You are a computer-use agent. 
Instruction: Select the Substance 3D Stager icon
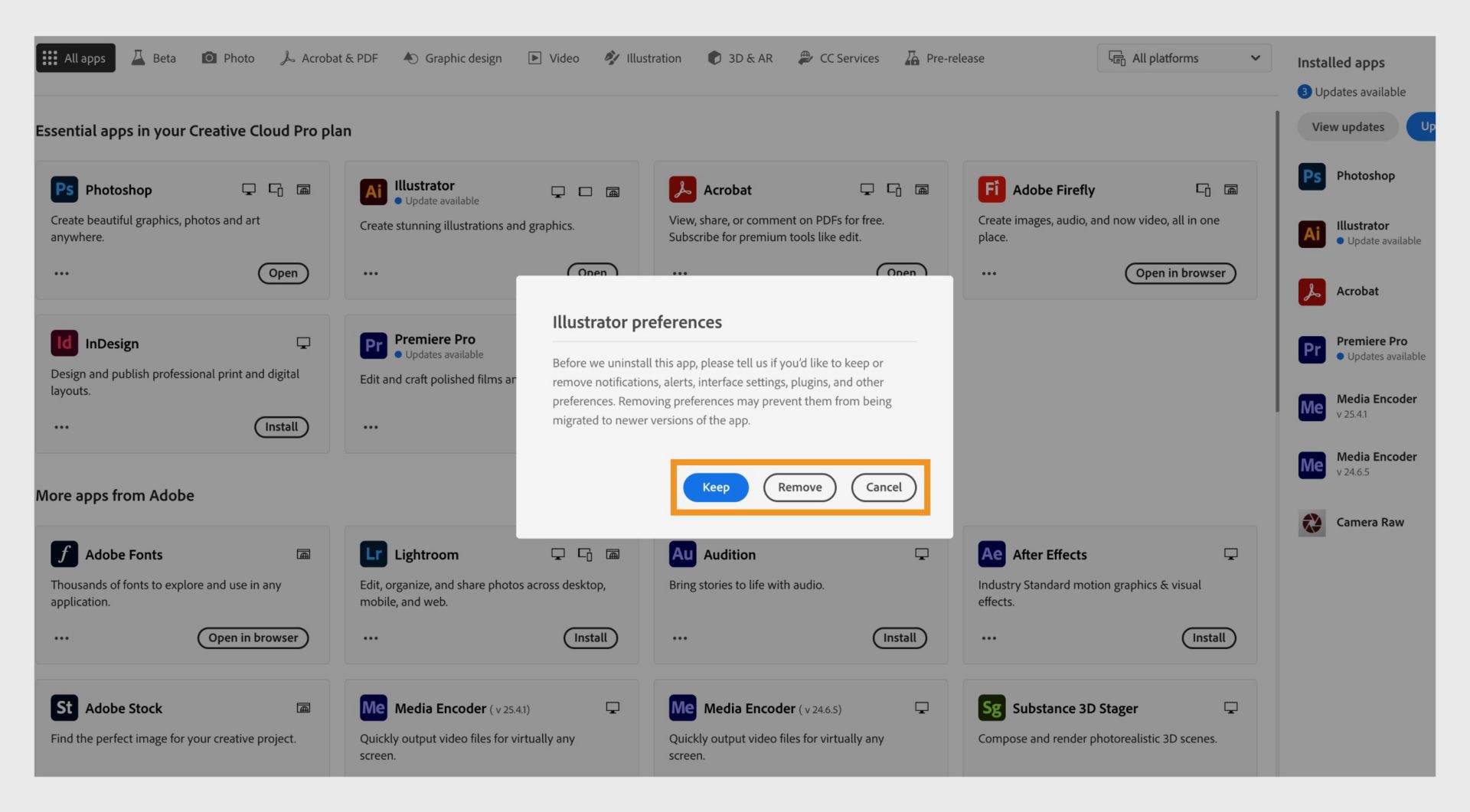pos(991,708)
